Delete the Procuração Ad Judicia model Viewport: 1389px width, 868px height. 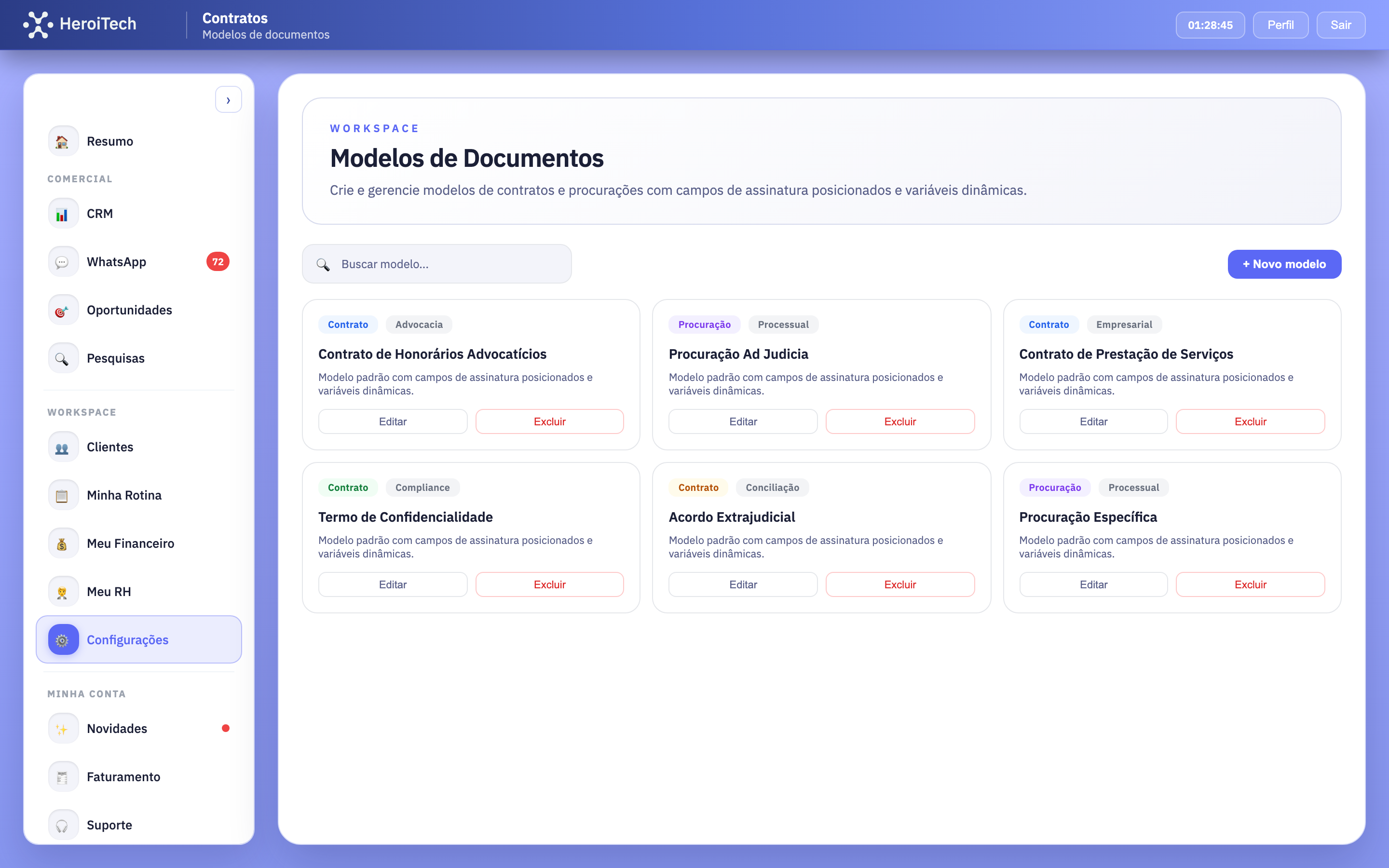(899, 421)
